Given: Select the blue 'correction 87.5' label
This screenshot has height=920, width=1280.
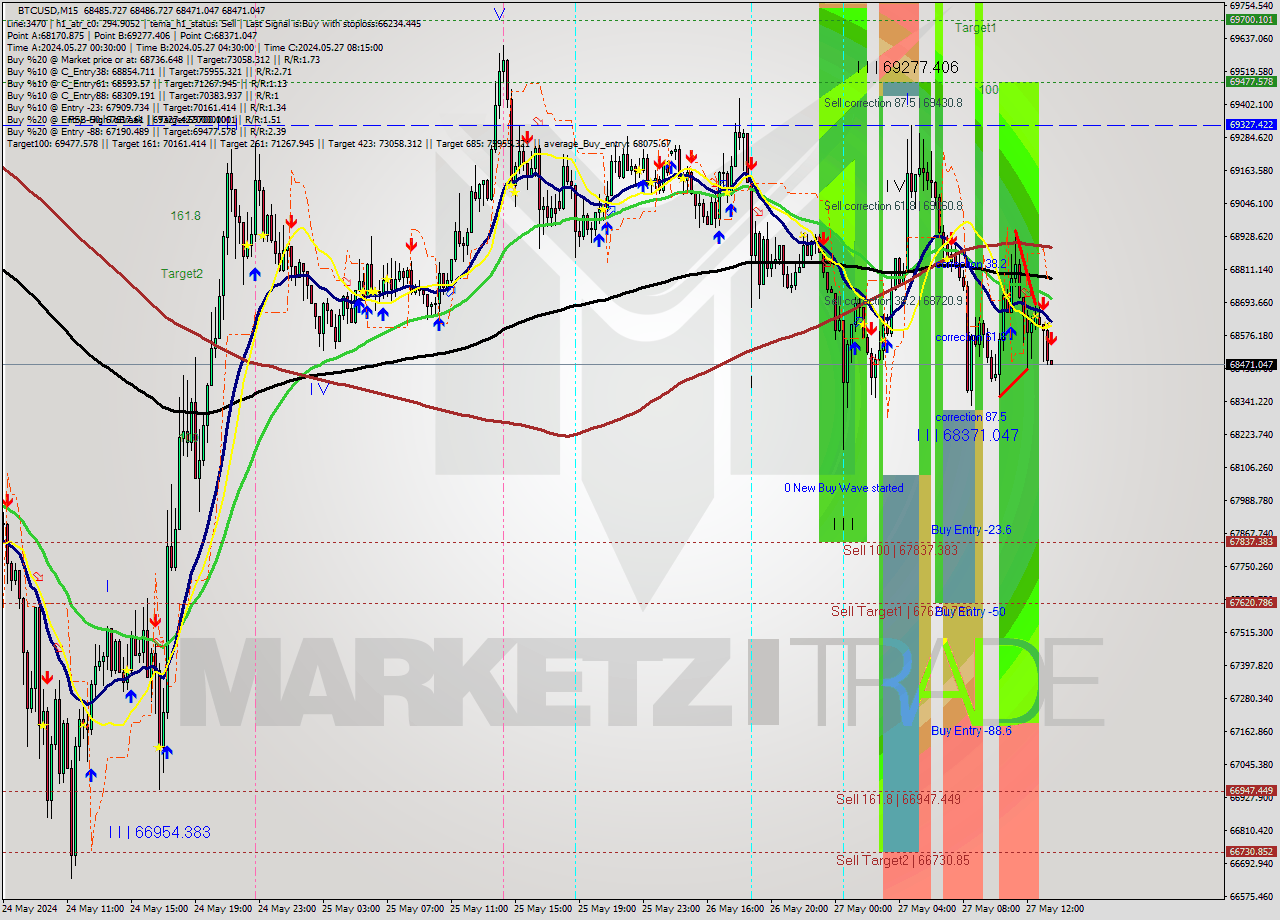Looking at the screenshot, I should click(970, 416).
